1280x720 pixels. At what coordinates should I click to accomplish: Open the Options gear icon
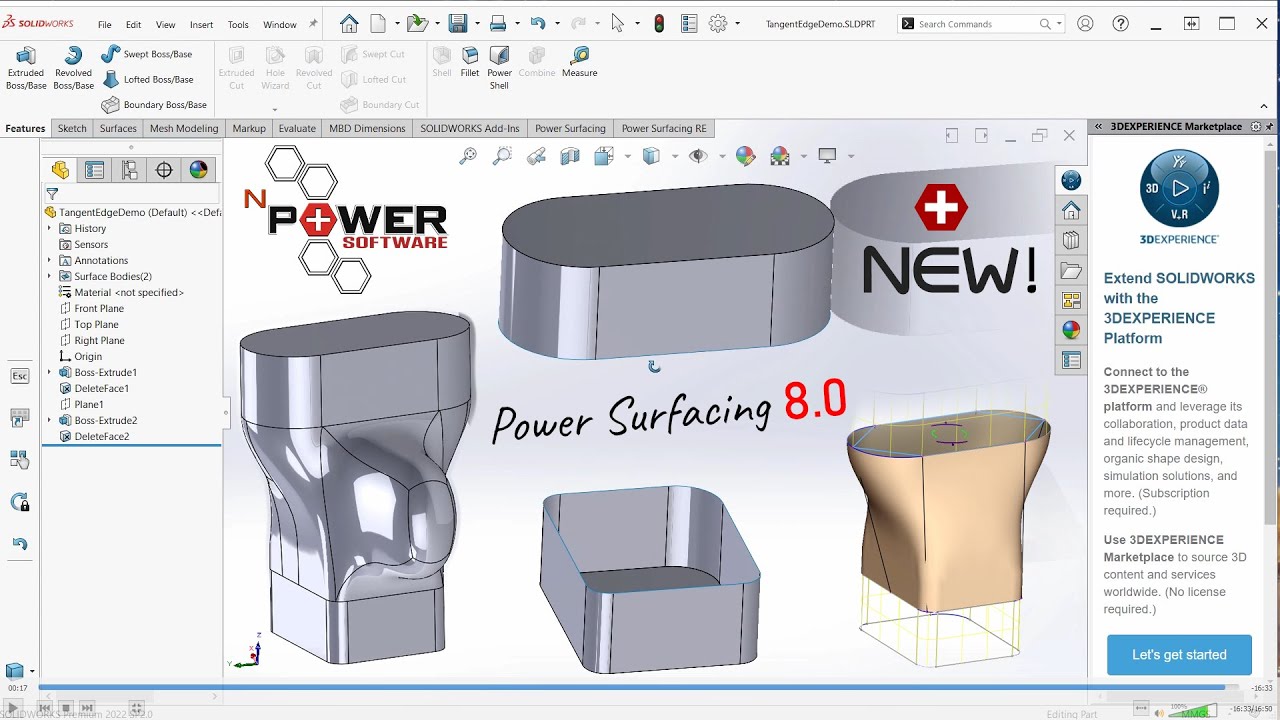(718, 23)
